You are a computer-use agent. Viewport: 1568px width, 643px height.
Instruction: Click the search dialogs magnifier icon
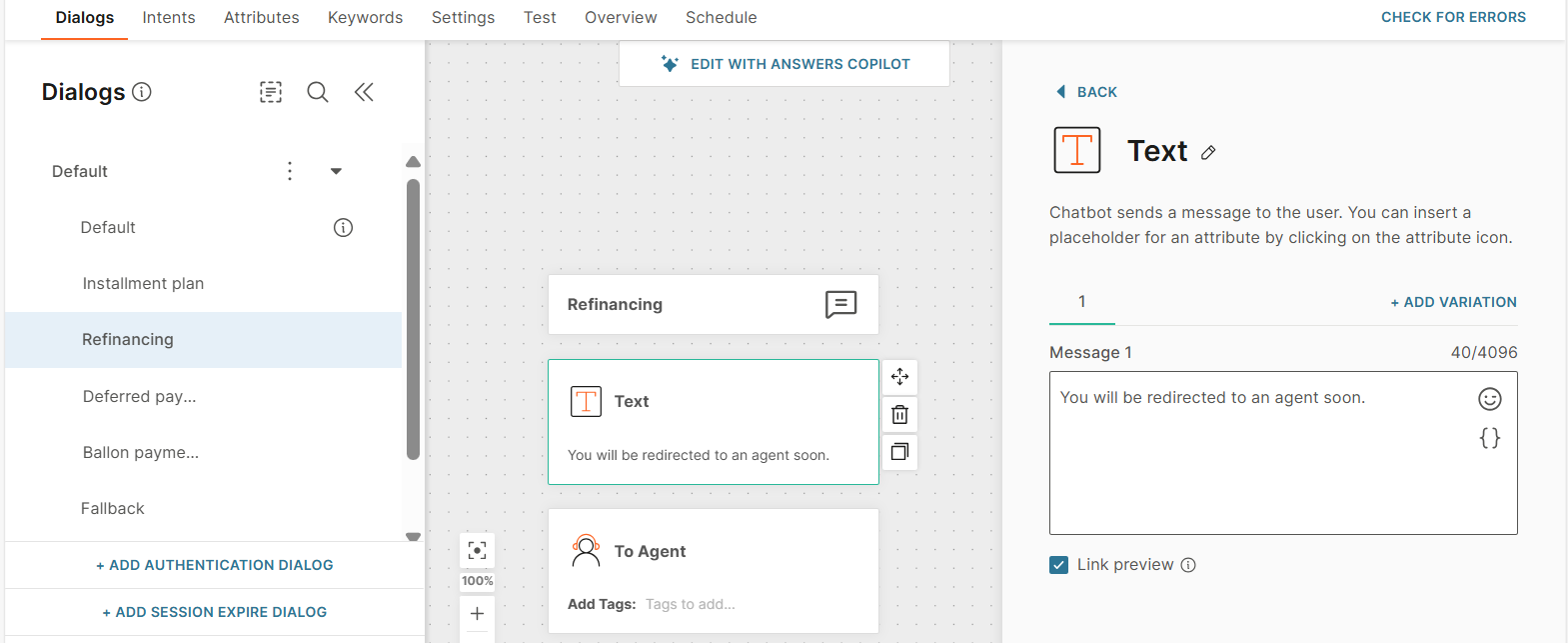(x=318, y=92)
